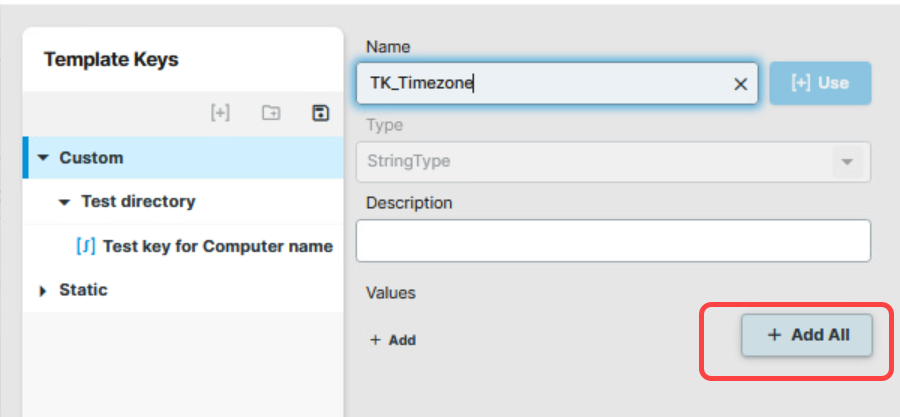
Task: Open the Type dropdown arrow
Action: coord(847,162)
